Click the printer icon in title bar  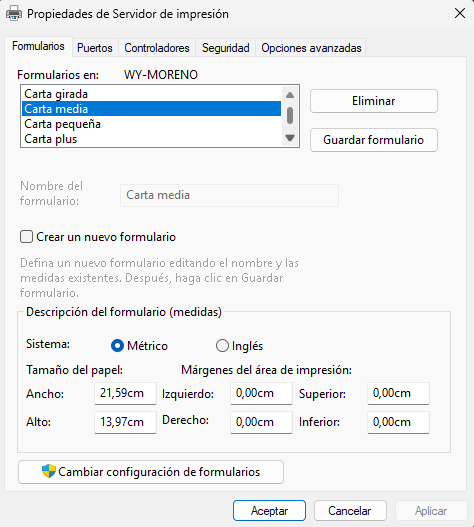pyautogui.click(x=14, y=14)
